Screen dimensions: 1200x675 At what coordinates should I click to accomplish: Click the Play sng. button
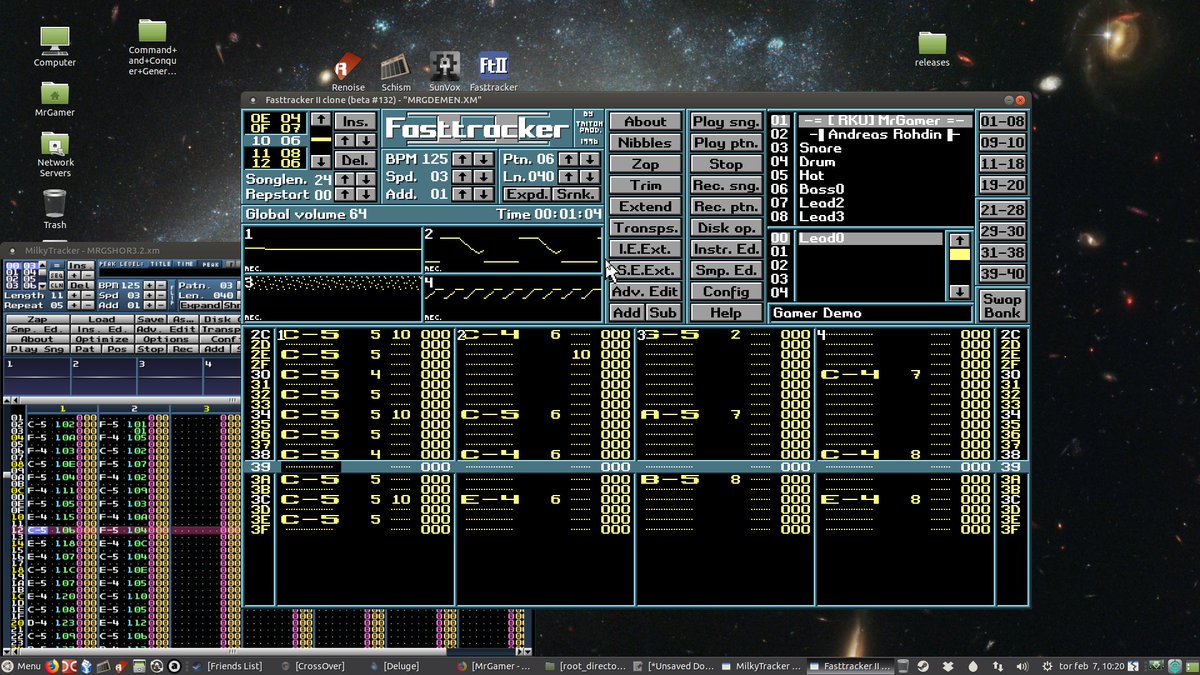(x=726, y=121)
